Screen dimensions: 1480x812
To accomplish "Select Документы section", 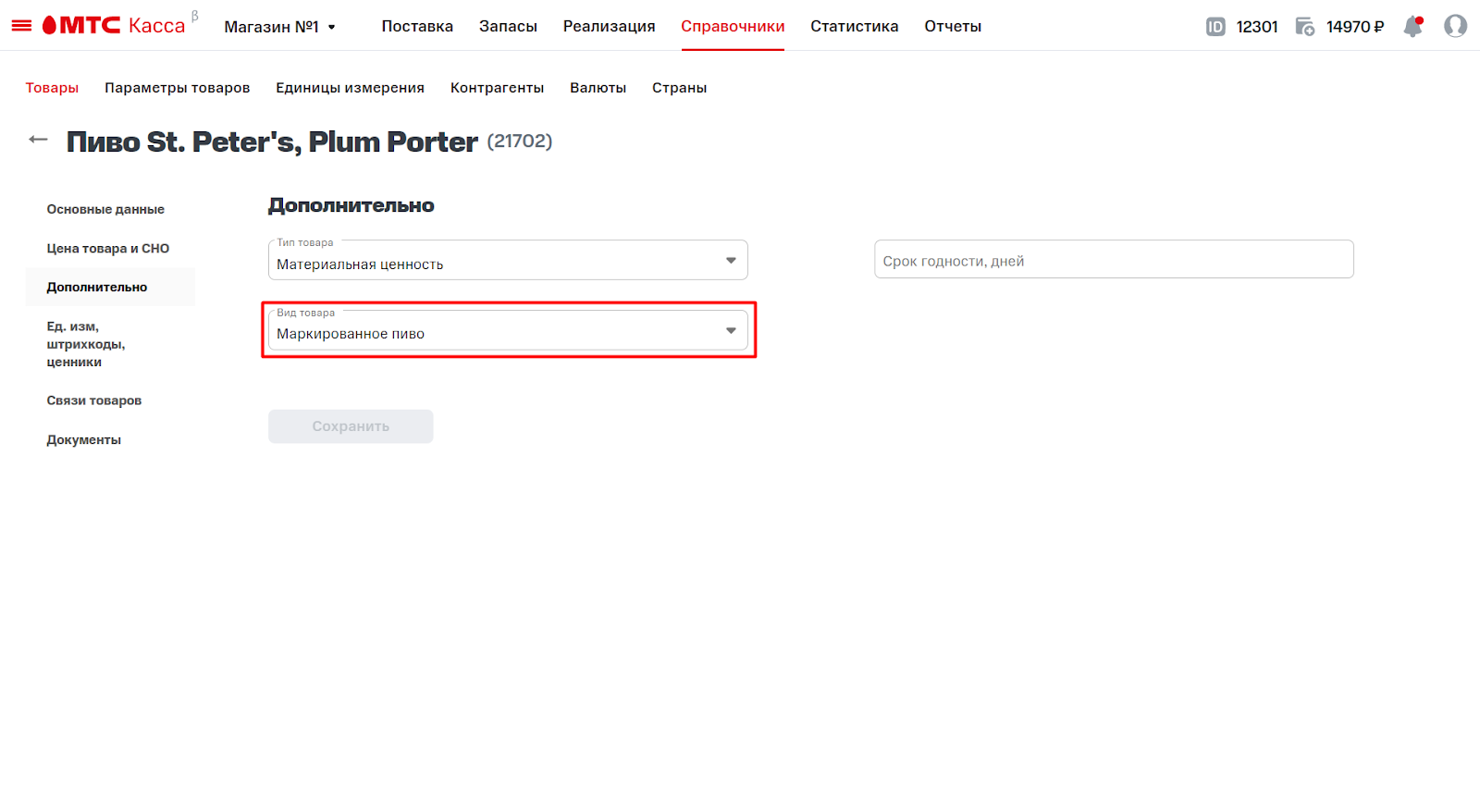I will coord(83,439).
